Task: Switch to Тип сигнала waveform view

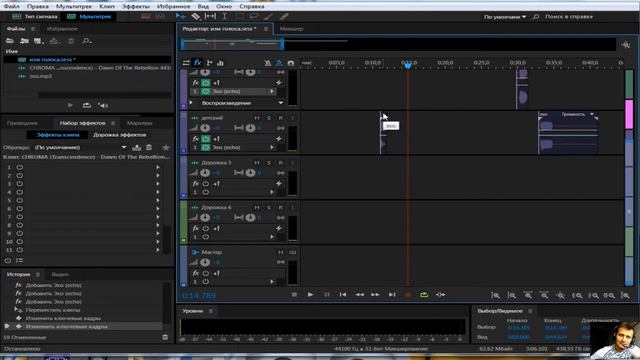Action: tap(35, 16)
